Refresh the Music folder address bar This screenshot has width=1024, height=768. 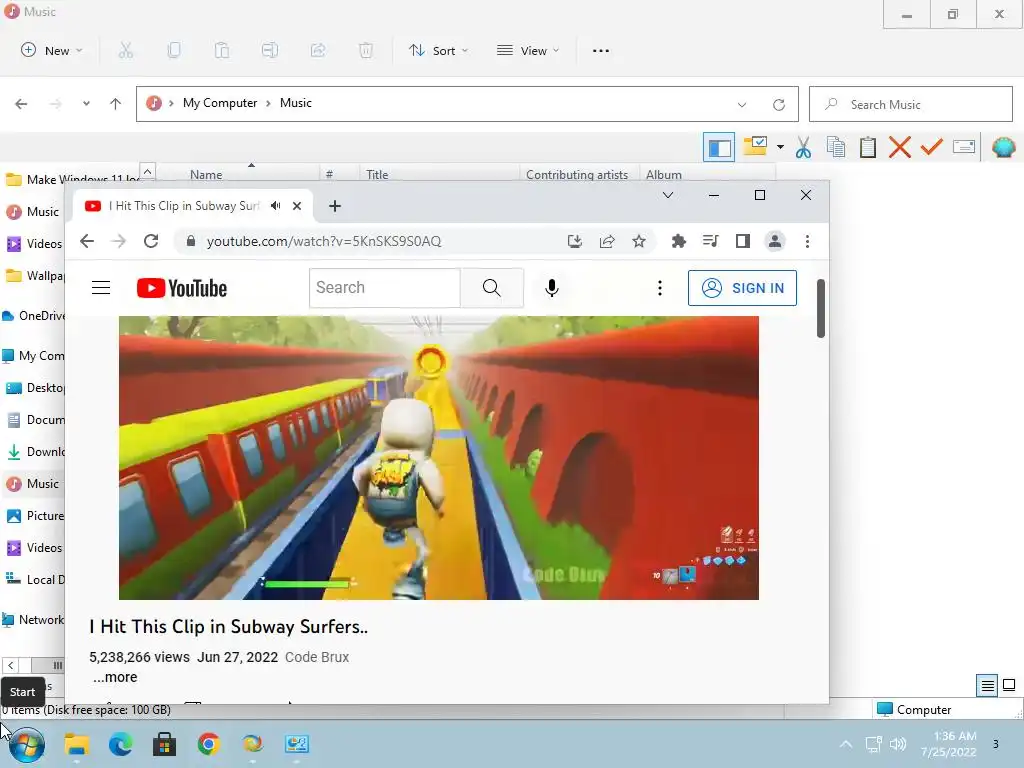pos(778,104)
